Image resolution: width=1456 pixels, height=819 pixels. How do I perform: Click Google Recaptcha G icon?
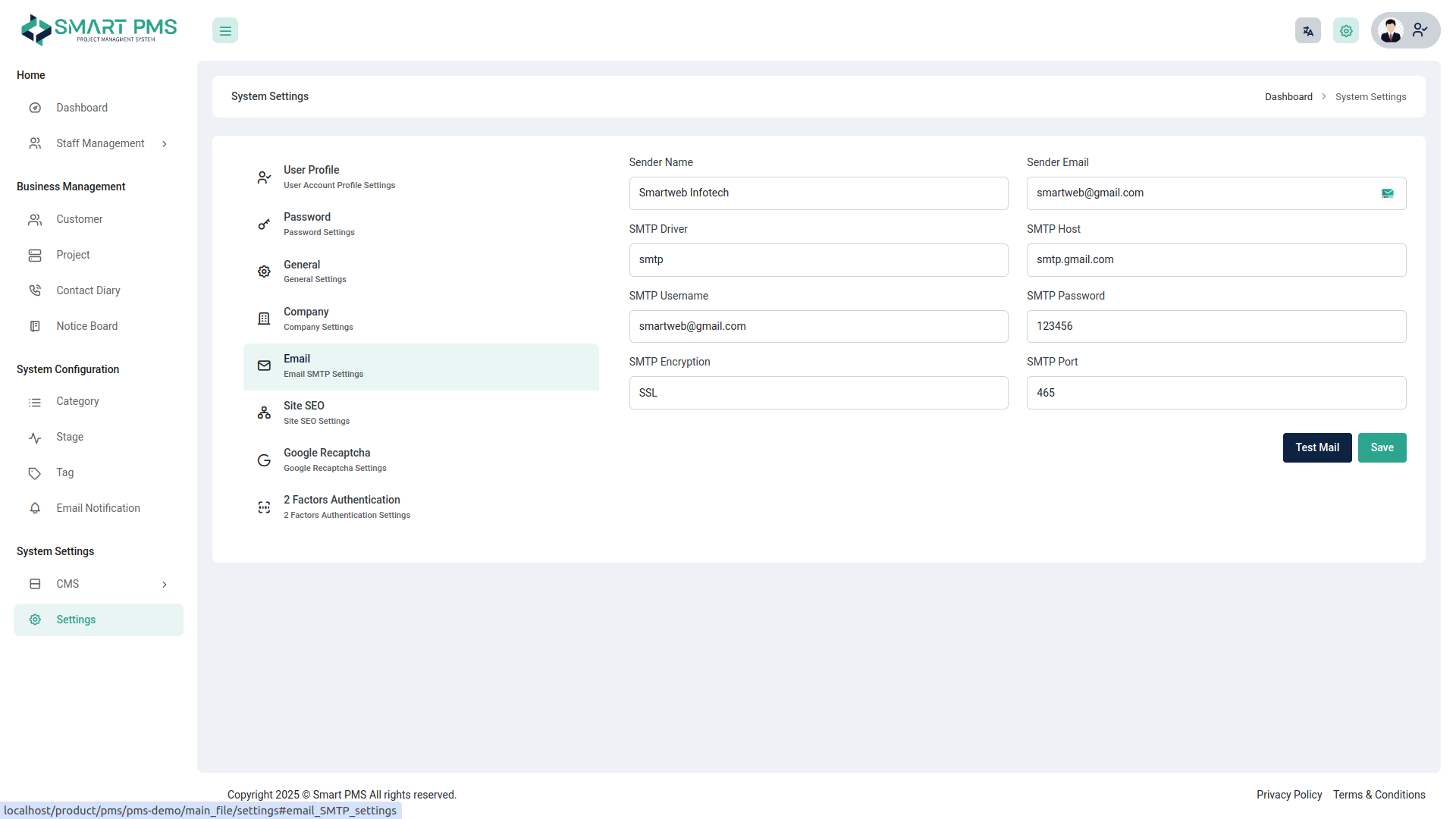(x=264, y=460)
